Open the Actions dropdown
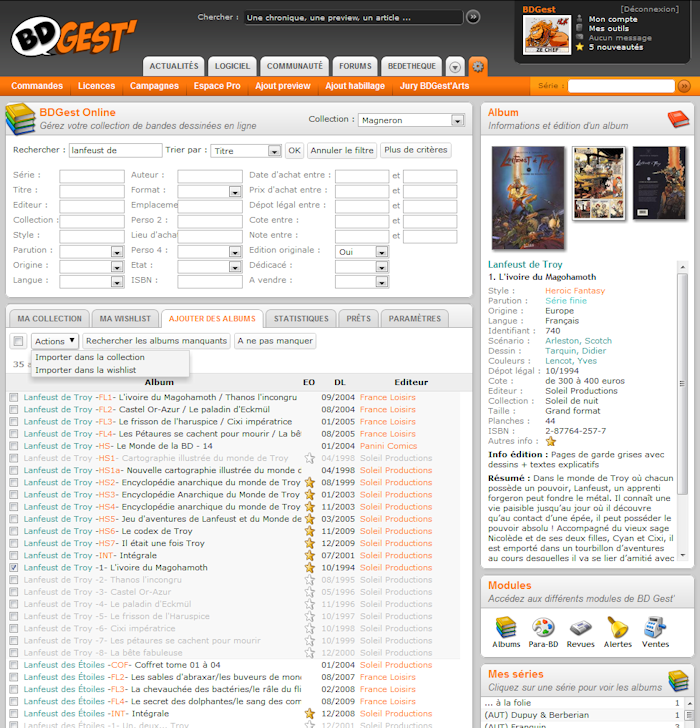700x728 pixels. tap(55, 341)
